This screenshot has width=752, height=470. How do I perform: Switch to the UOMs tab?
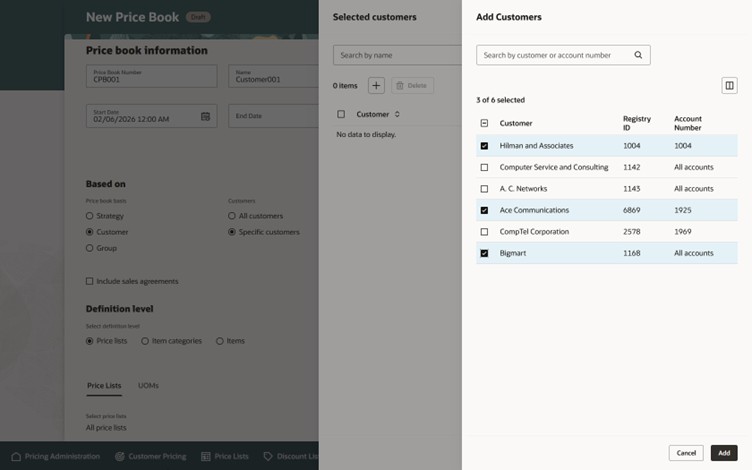pos(148,386)
